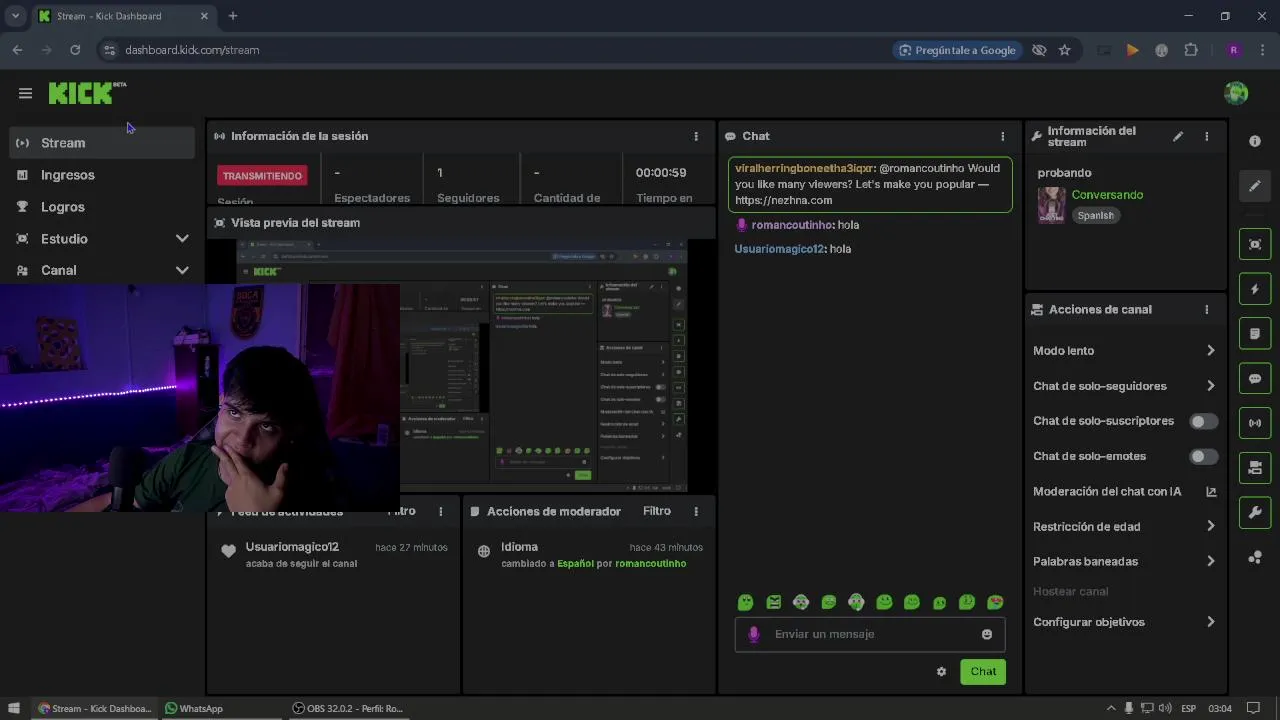
Task: Click Usuariomagico12 name in activity feed
Action: pyautogui.click(x=292, y=547)
